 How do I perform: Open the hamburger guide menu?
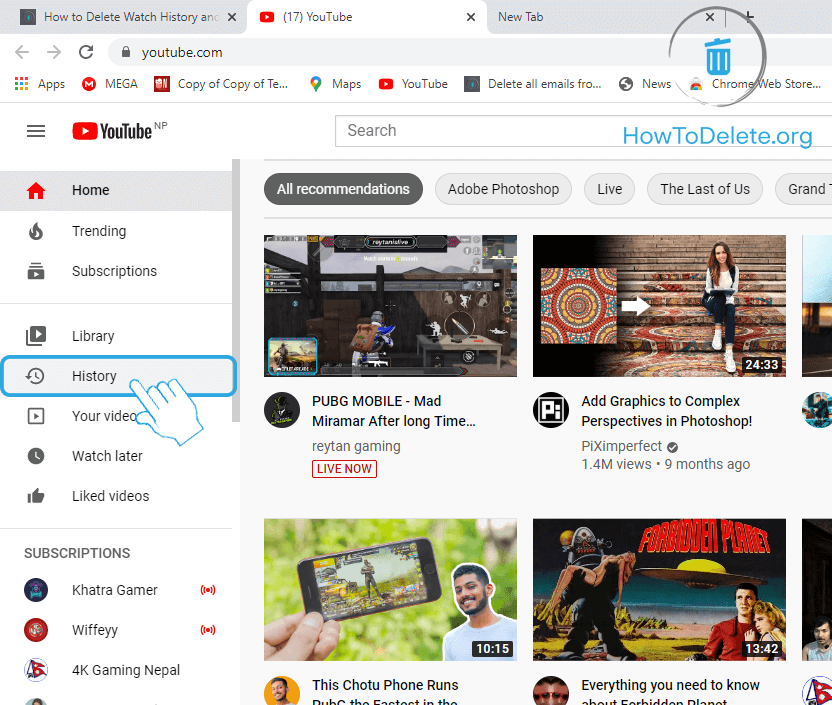pyautogui.click(x=36, y=131)
